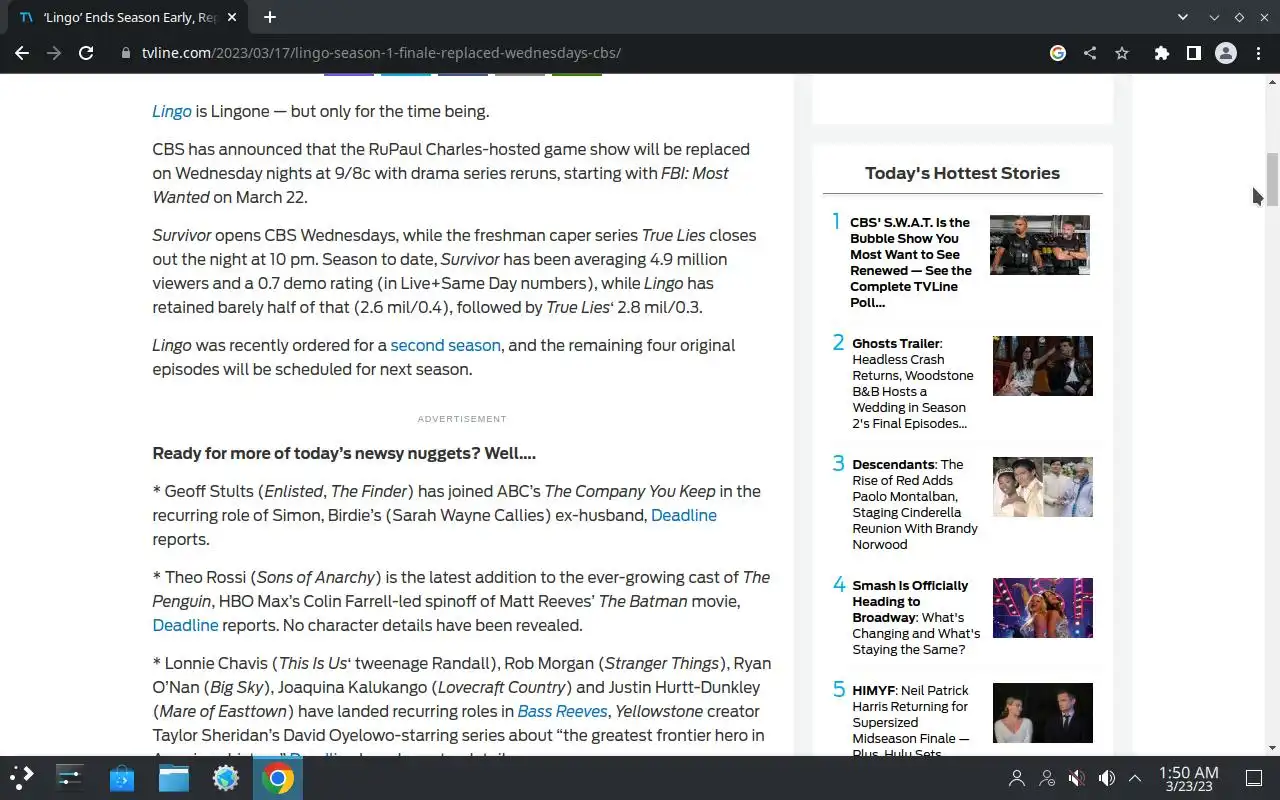Click the Ghosts Trailer thumbnail
1280x800 pixels.
coord(1043,365)
